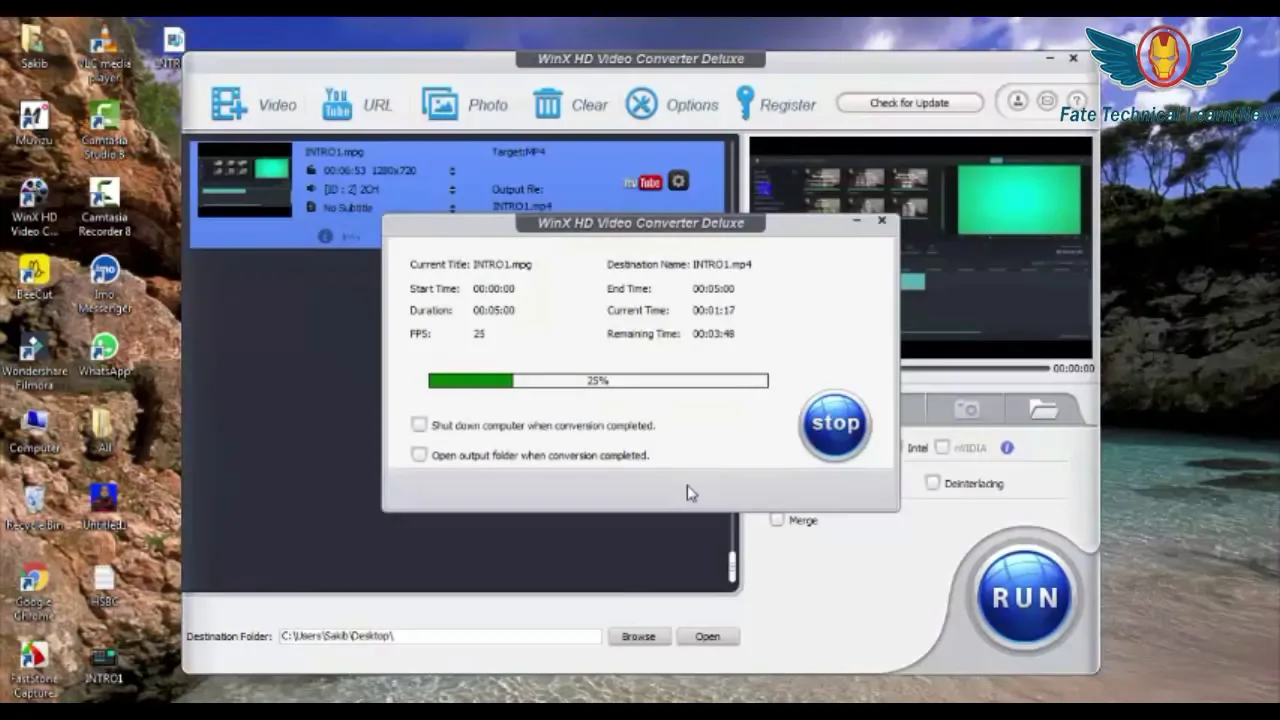The image size is (1280, 720).
Task: Click the preview player video frame
Action: [921, 248]
